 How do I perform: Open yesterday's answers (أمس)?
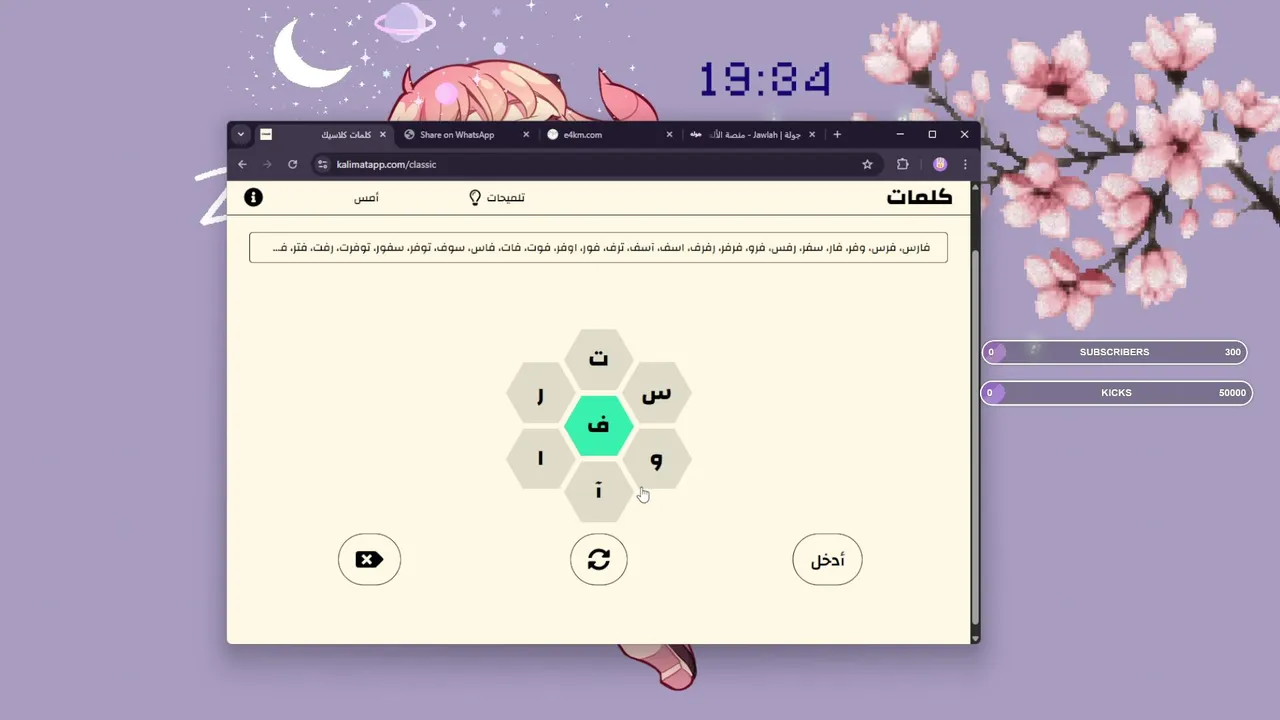366,198
